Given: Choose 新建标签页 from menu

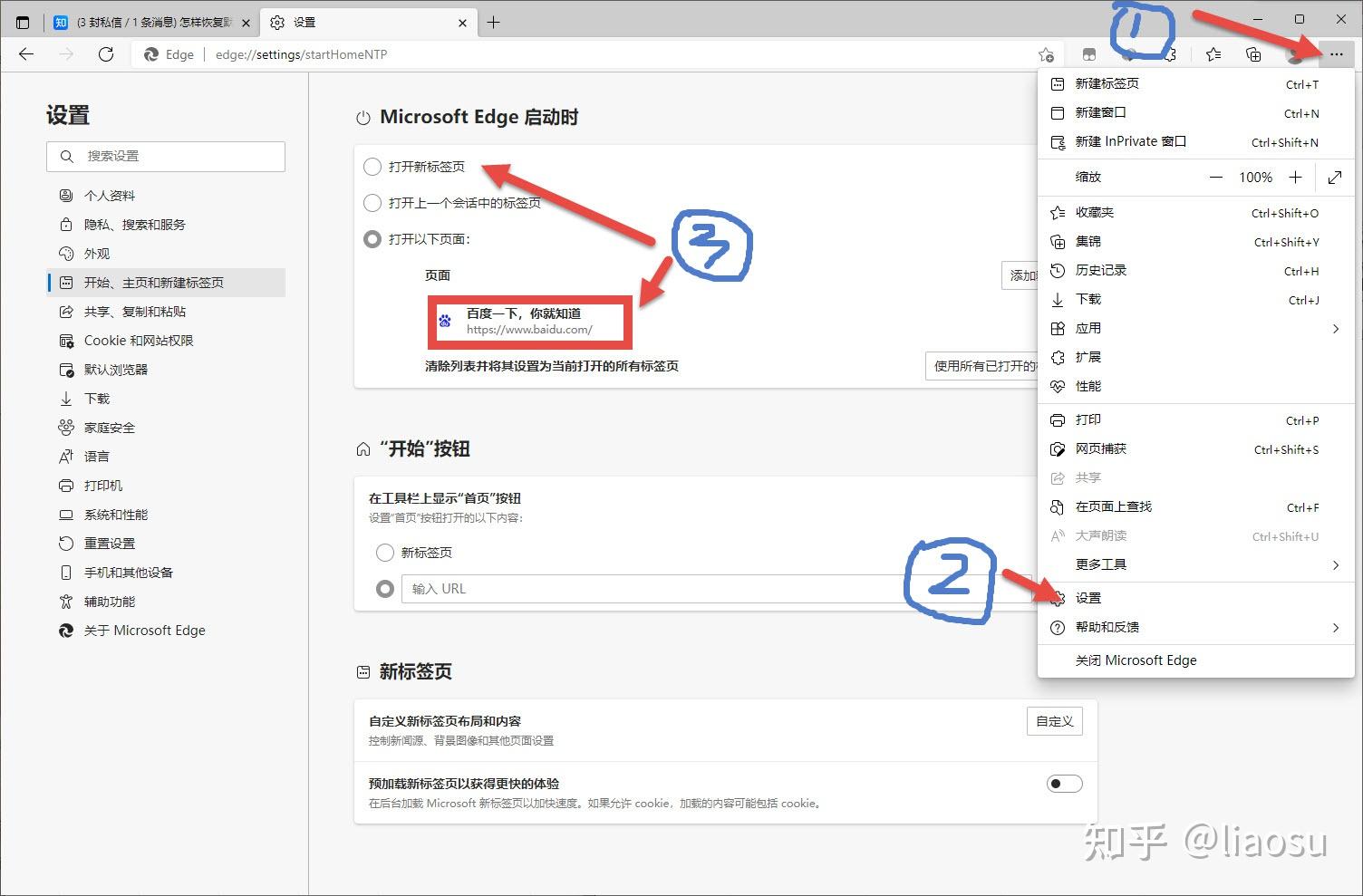Looking at the screenshot, I should click(1195, 84).
